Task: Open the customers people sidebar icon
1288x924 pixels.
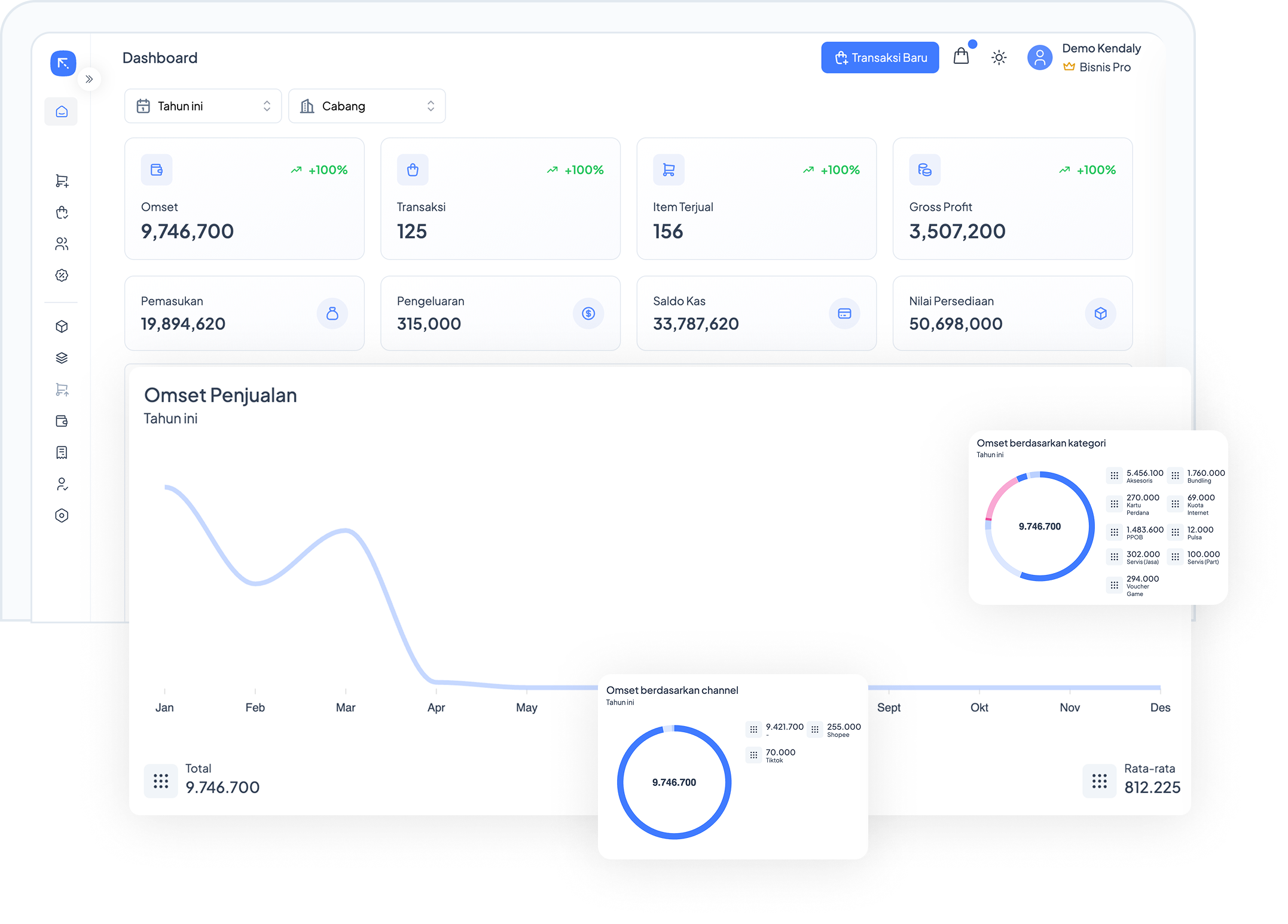Action: [x=62, y=244]
